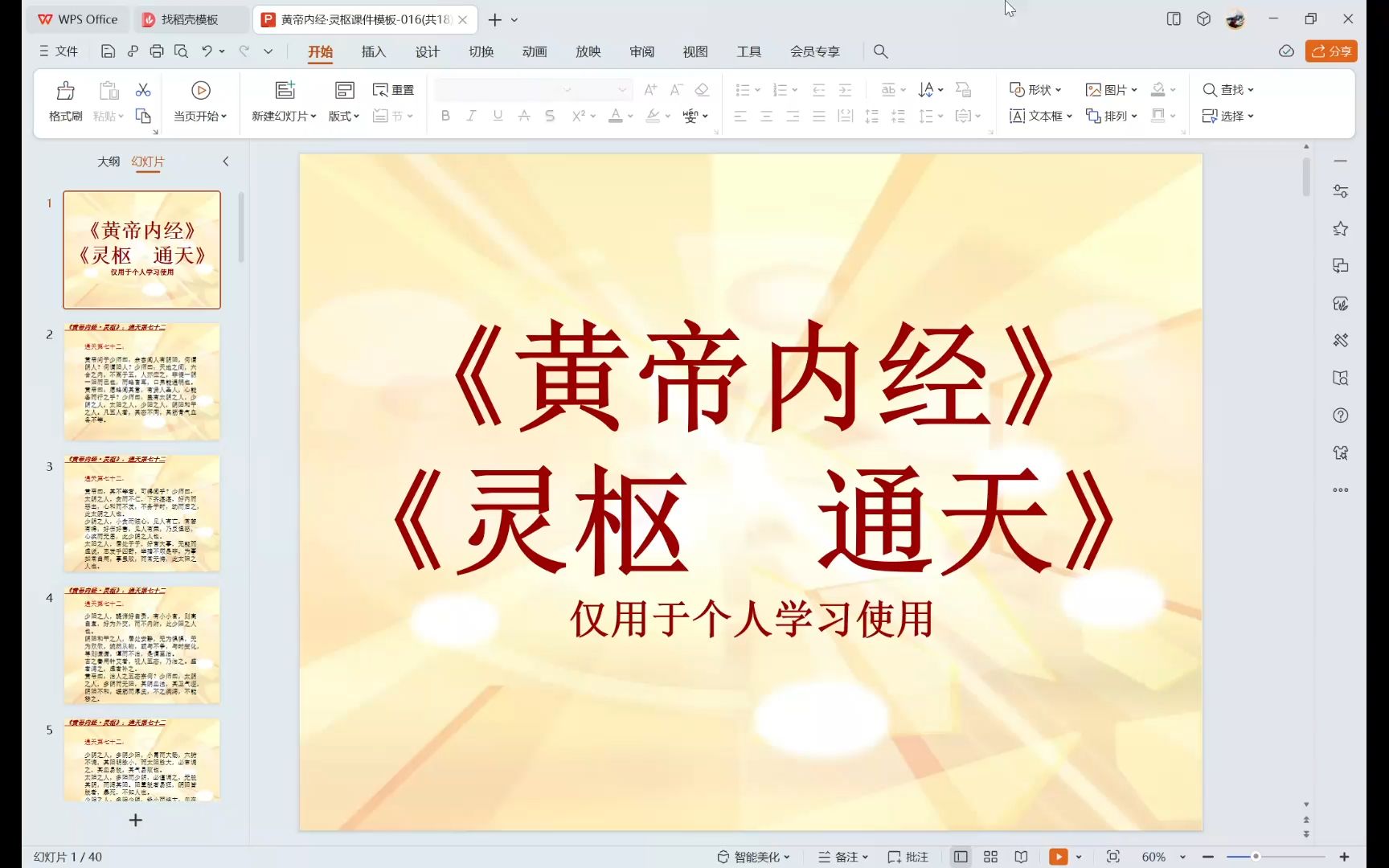Collapse the slide panel chevron
The height and width of the screenshot is (868, 1389).
(x=226, y=162)
